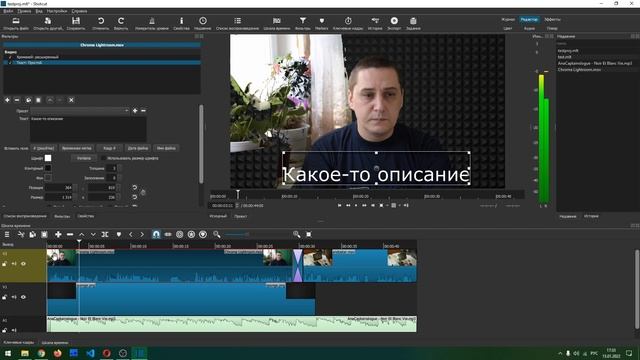
Task: Remove selected filter with the minus icon
Action: click(x=17, y=100)
